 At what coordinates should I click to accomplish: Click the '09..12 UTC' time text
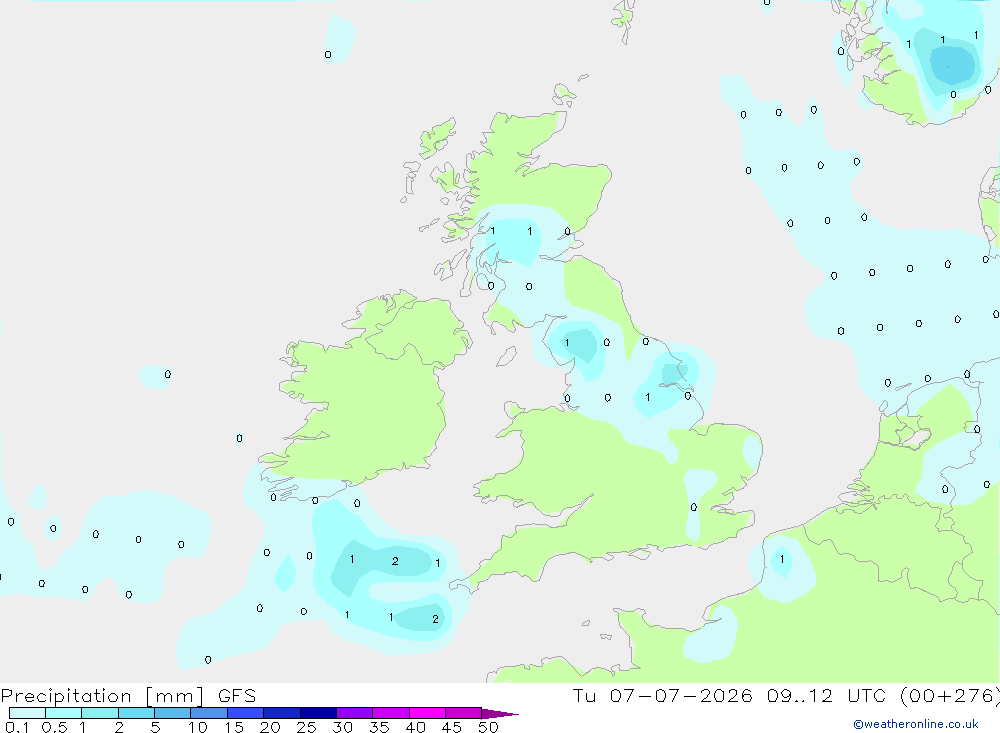tap(827, 696)
